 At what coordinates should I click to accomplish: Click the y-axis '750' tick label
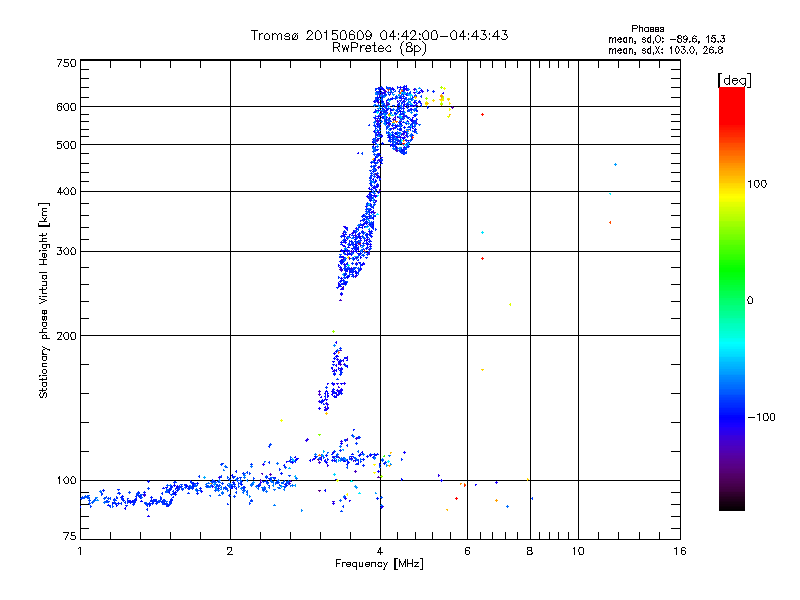[x=66, y=63]
